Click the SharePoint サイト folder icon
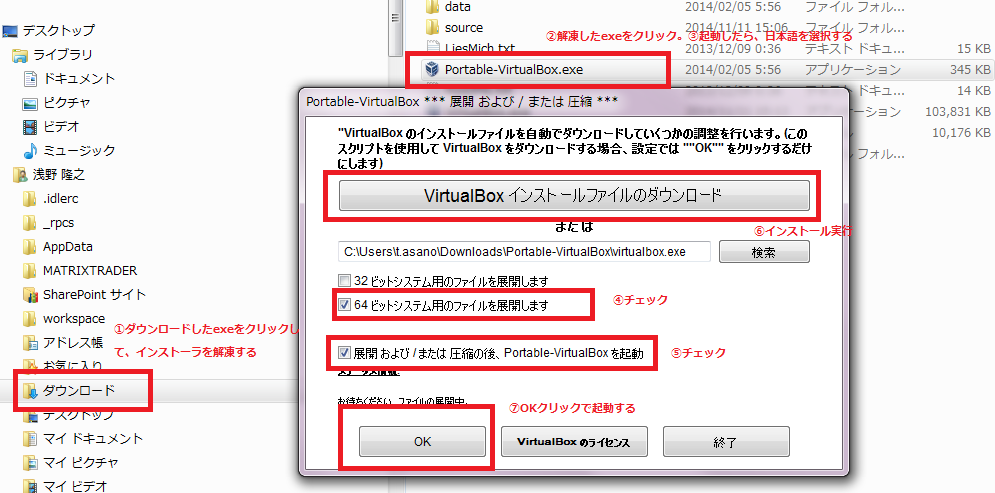The image size is (995, 493). tap(30, 295)
